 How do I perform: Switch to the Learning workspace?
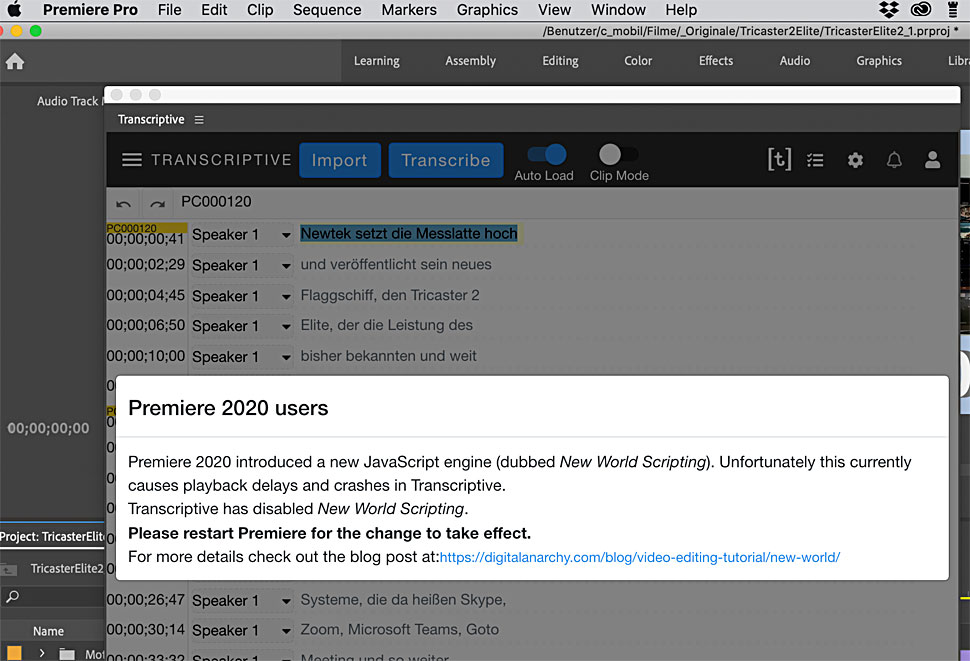376,61
